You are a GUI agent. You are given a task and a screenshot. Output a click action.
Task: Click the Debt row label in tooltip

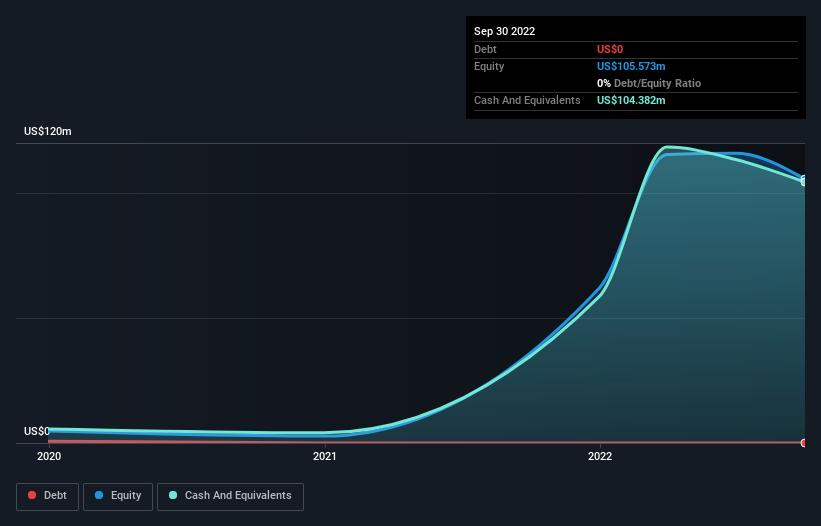point(485,49)
